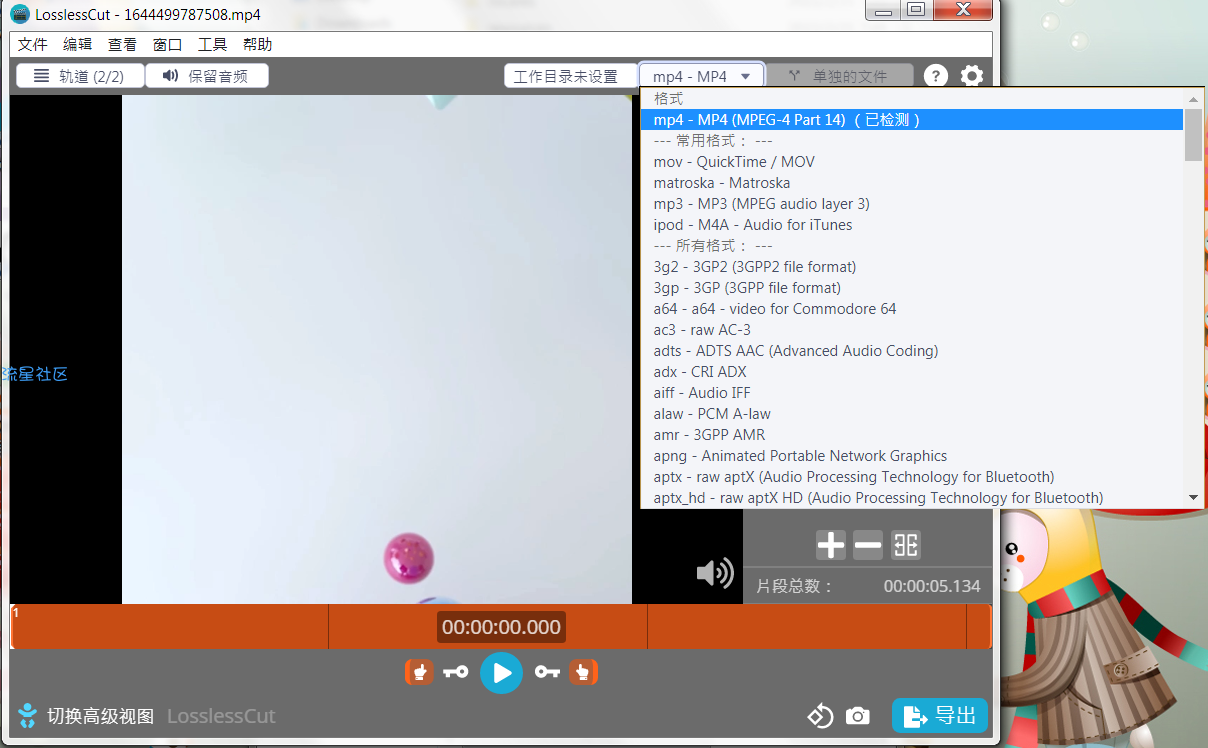This screenshot has height=748, width=1208.
Task: Click LosslessCut app icon in title bar
Action: [20, 14]
